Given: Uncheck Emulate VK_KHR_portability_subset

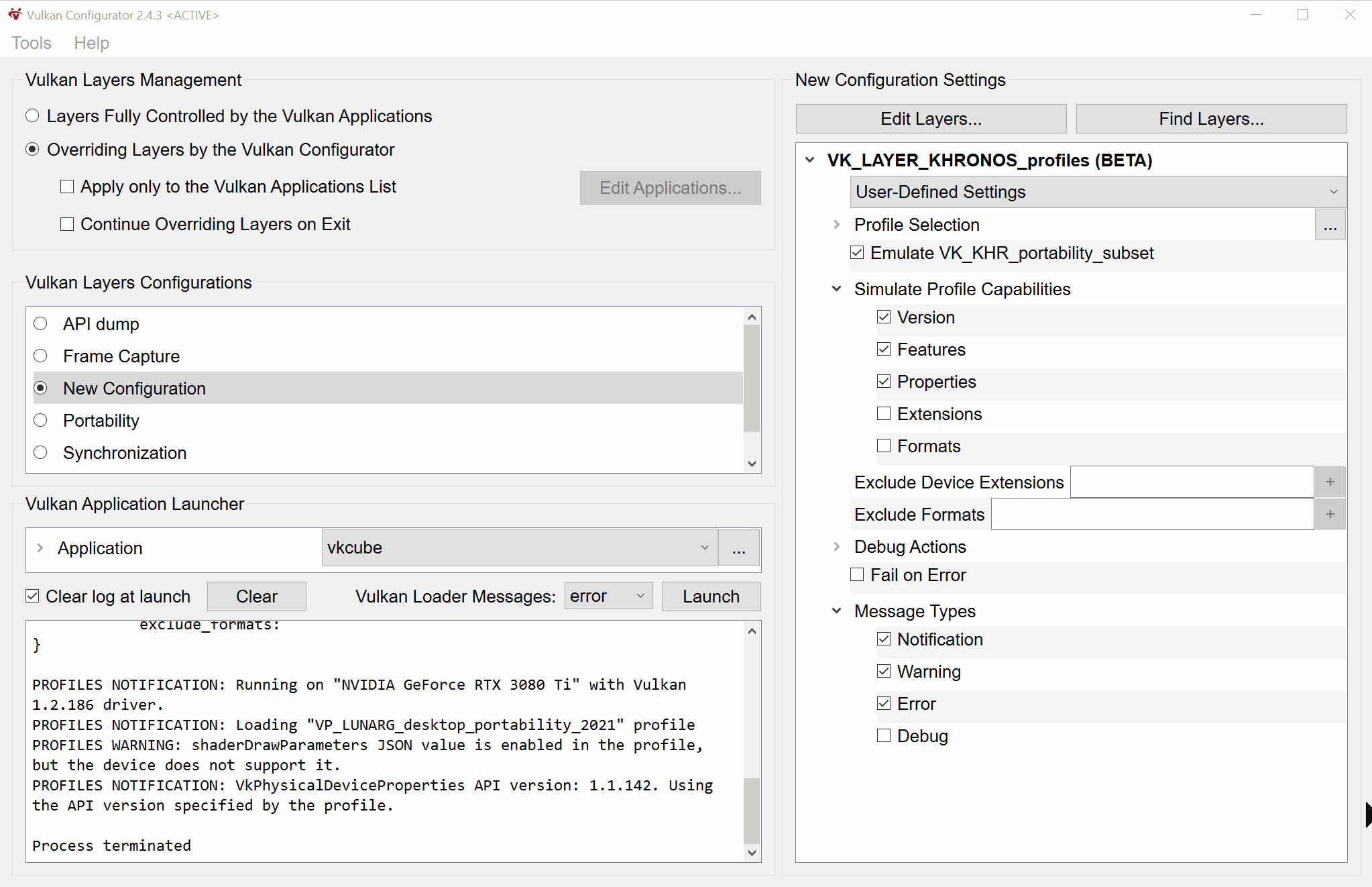Looking at the screenshot, I should 857,252.
